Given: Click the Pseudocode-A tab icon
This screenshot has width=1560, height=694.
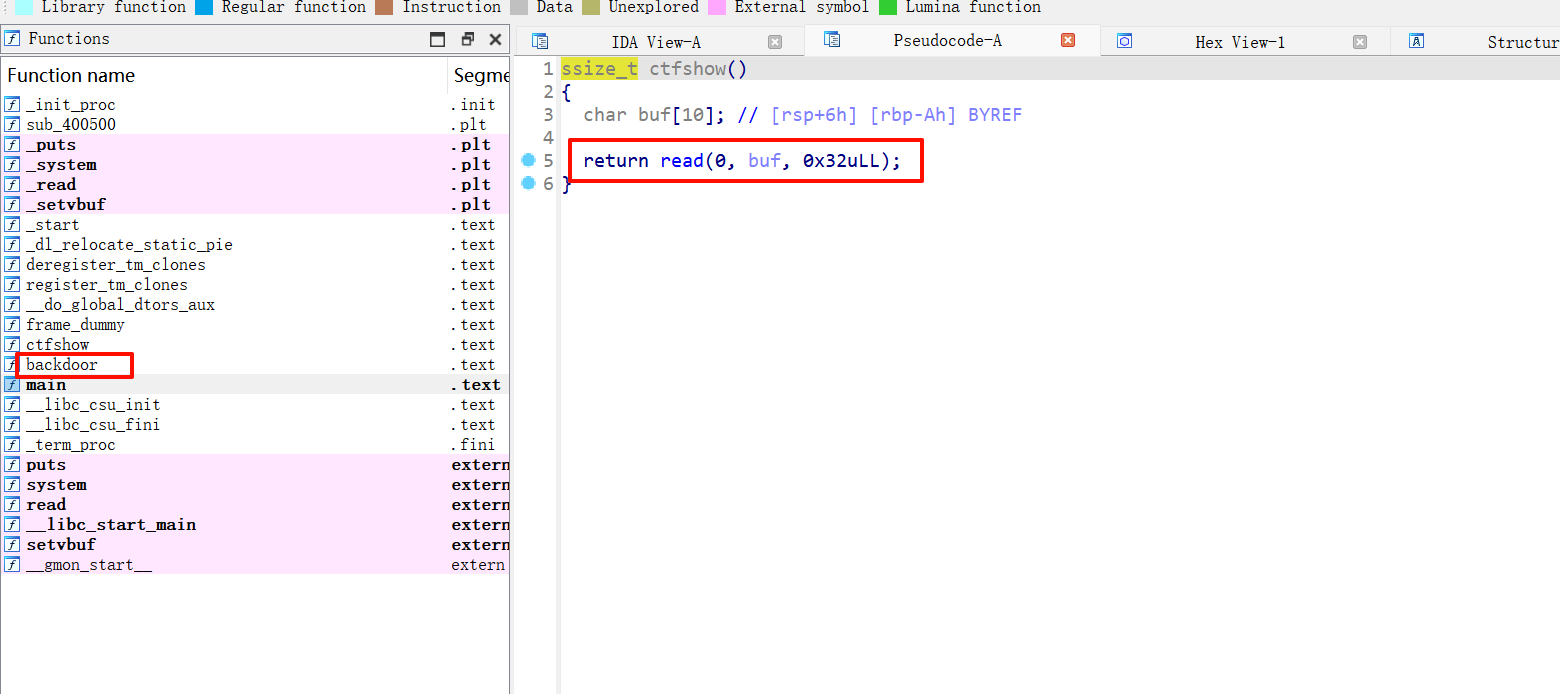Looking at the screenshot, I should click(x=831, y=40).
